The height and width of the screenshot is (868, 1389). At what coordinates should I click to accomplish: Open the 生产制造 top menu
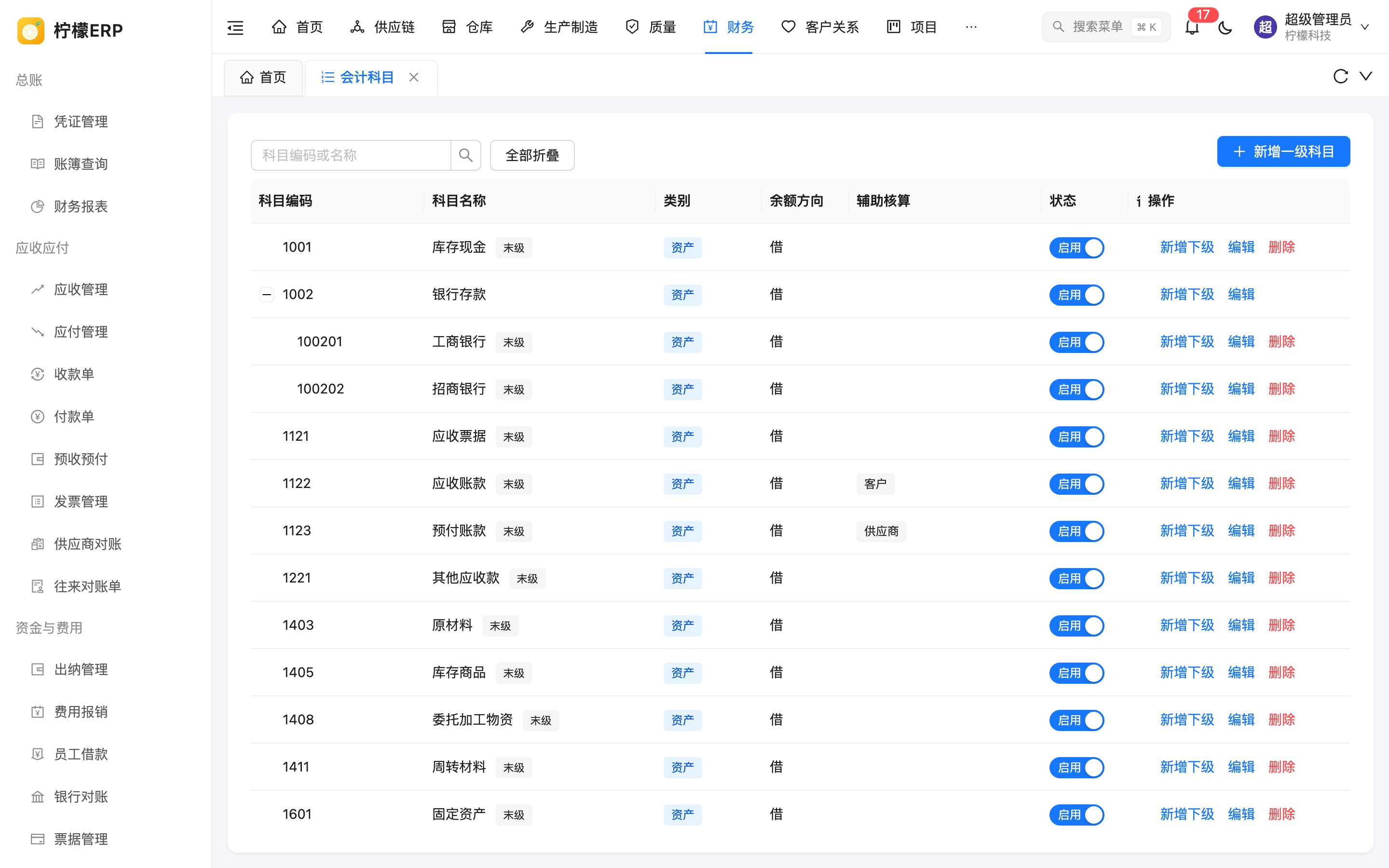click(x=559, y=27)
